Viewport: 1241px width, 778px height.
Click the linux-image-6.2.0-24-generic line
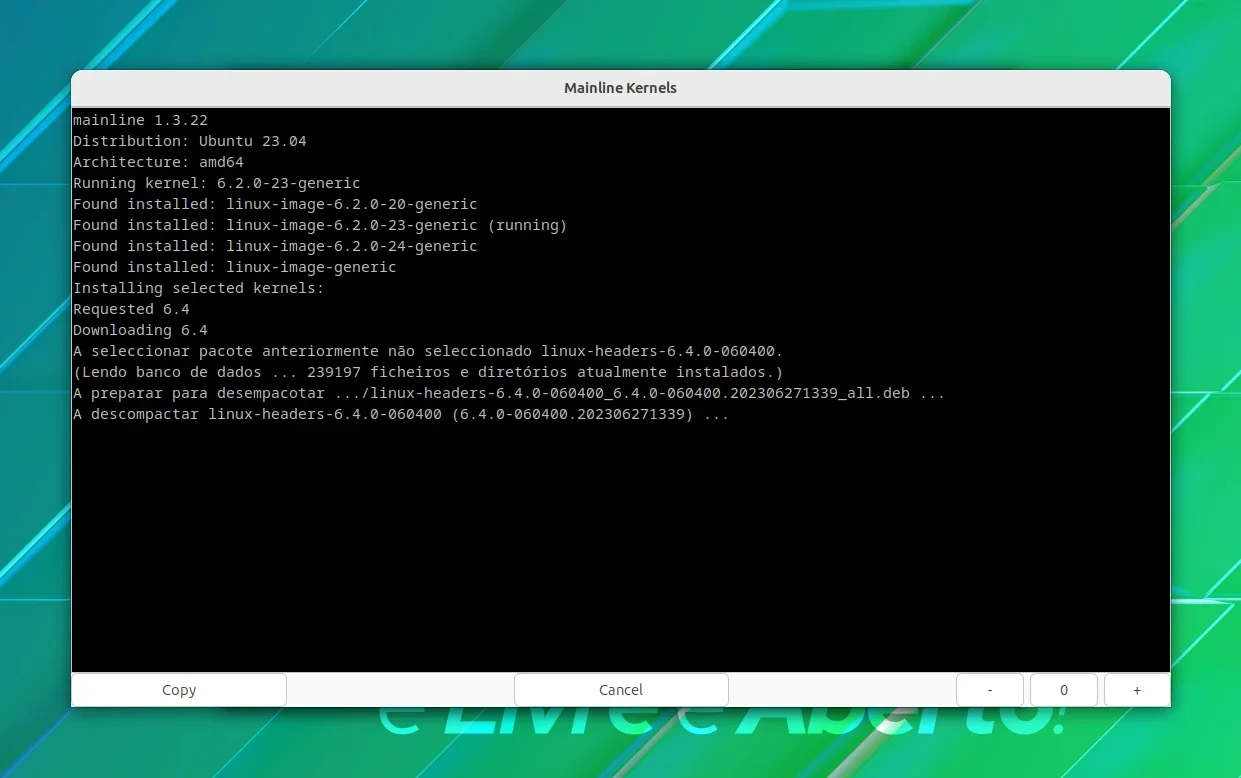[275, 246]
